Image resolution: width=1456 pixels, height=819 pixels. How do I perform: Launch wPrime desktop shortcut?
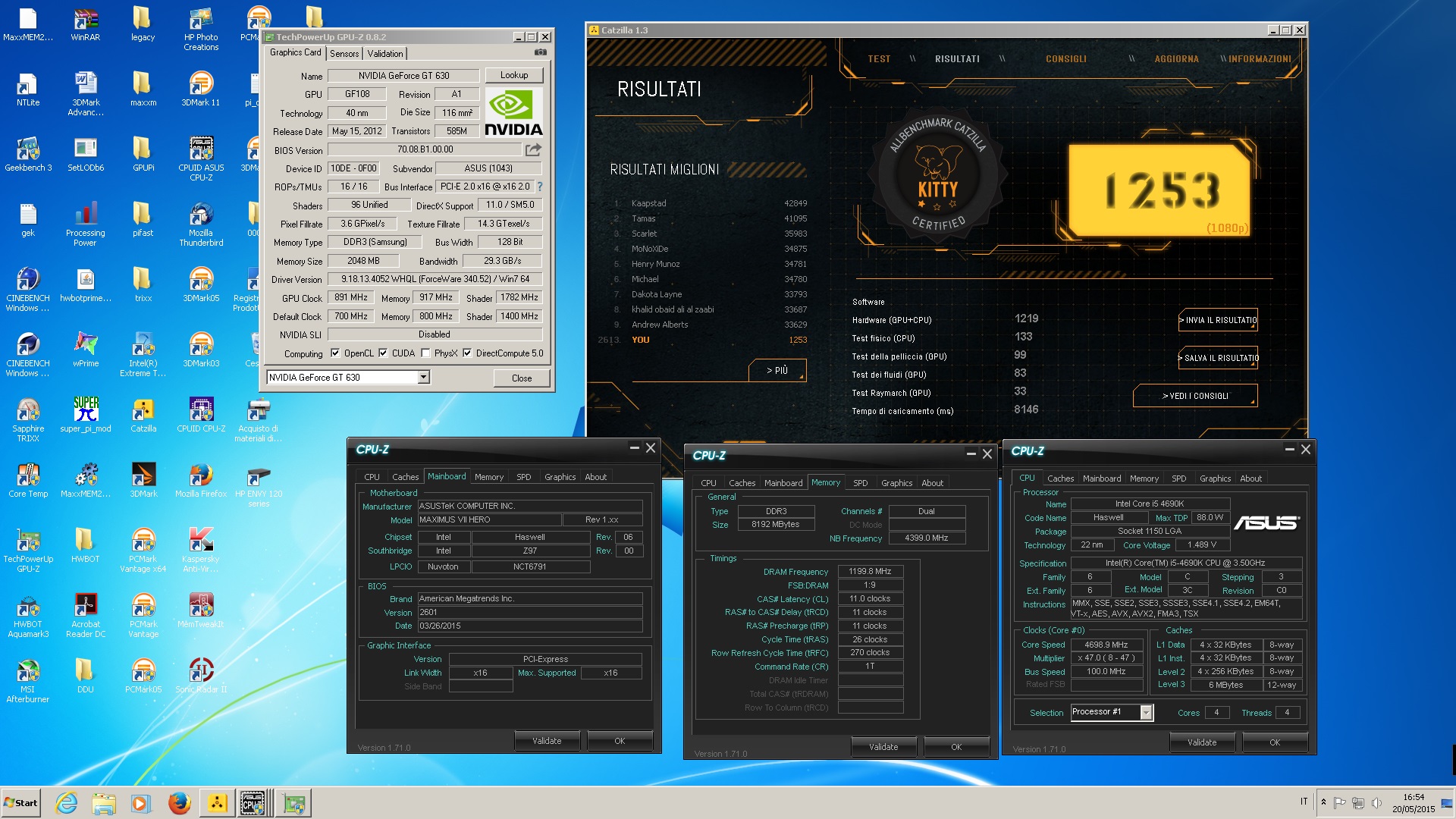pyautogui.click(x=86, y=350)
